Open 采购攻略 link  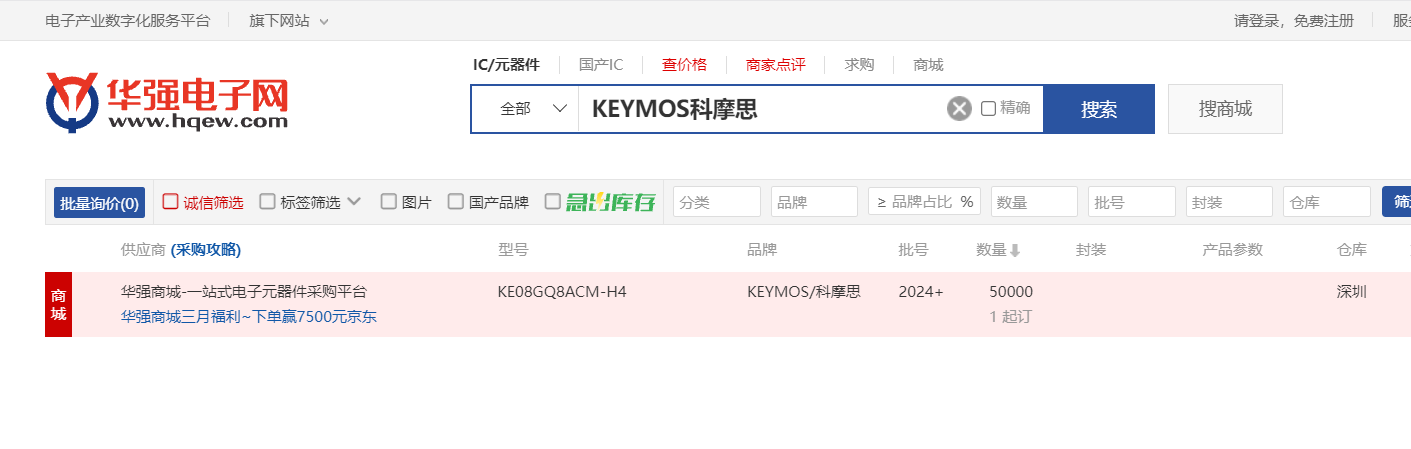point(206,250)
